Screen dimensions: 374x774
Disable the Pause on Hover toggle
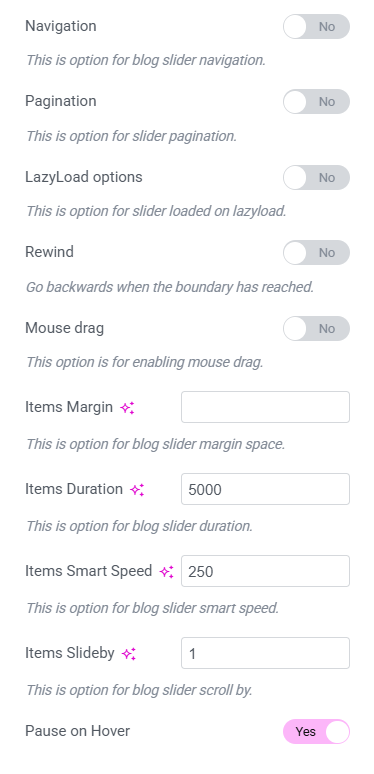[x=316, y=731]
